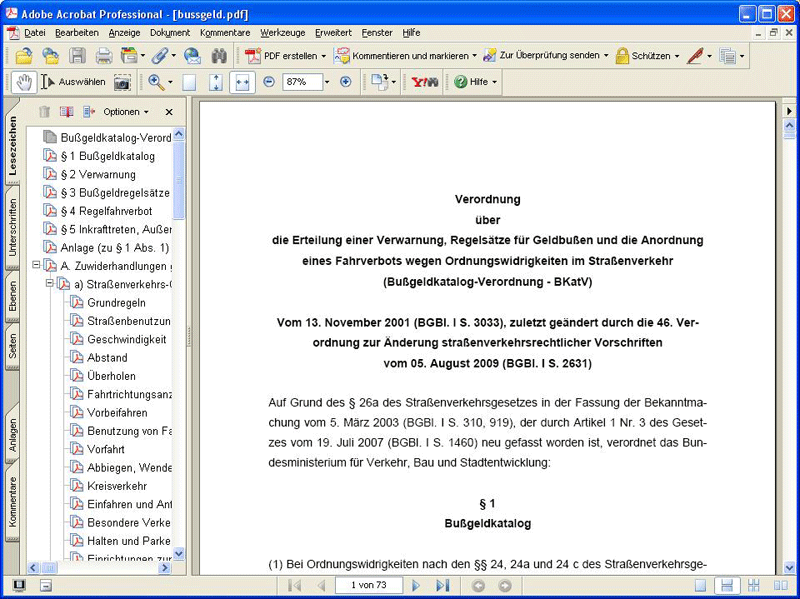Switch to Single Page layout
Image resolution: width=800 pixels, height=599 pixels.
coord(701,586)
